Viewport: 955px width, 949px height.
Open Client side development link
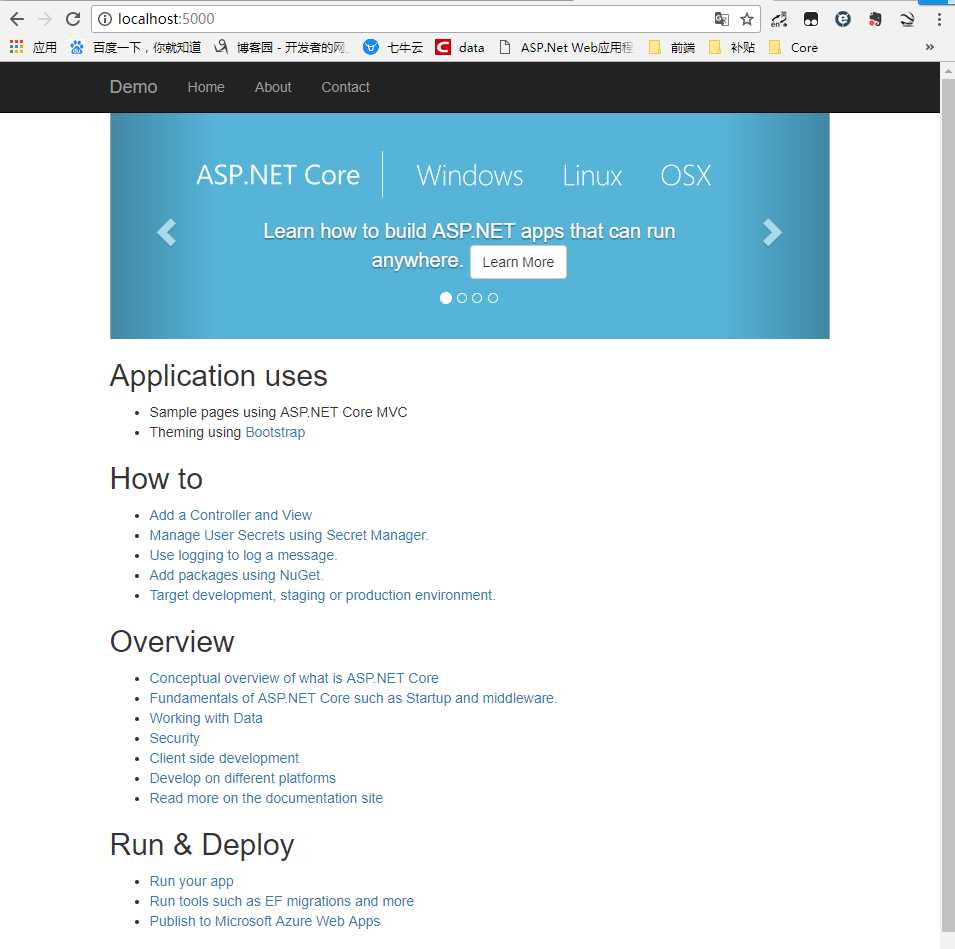224,759
